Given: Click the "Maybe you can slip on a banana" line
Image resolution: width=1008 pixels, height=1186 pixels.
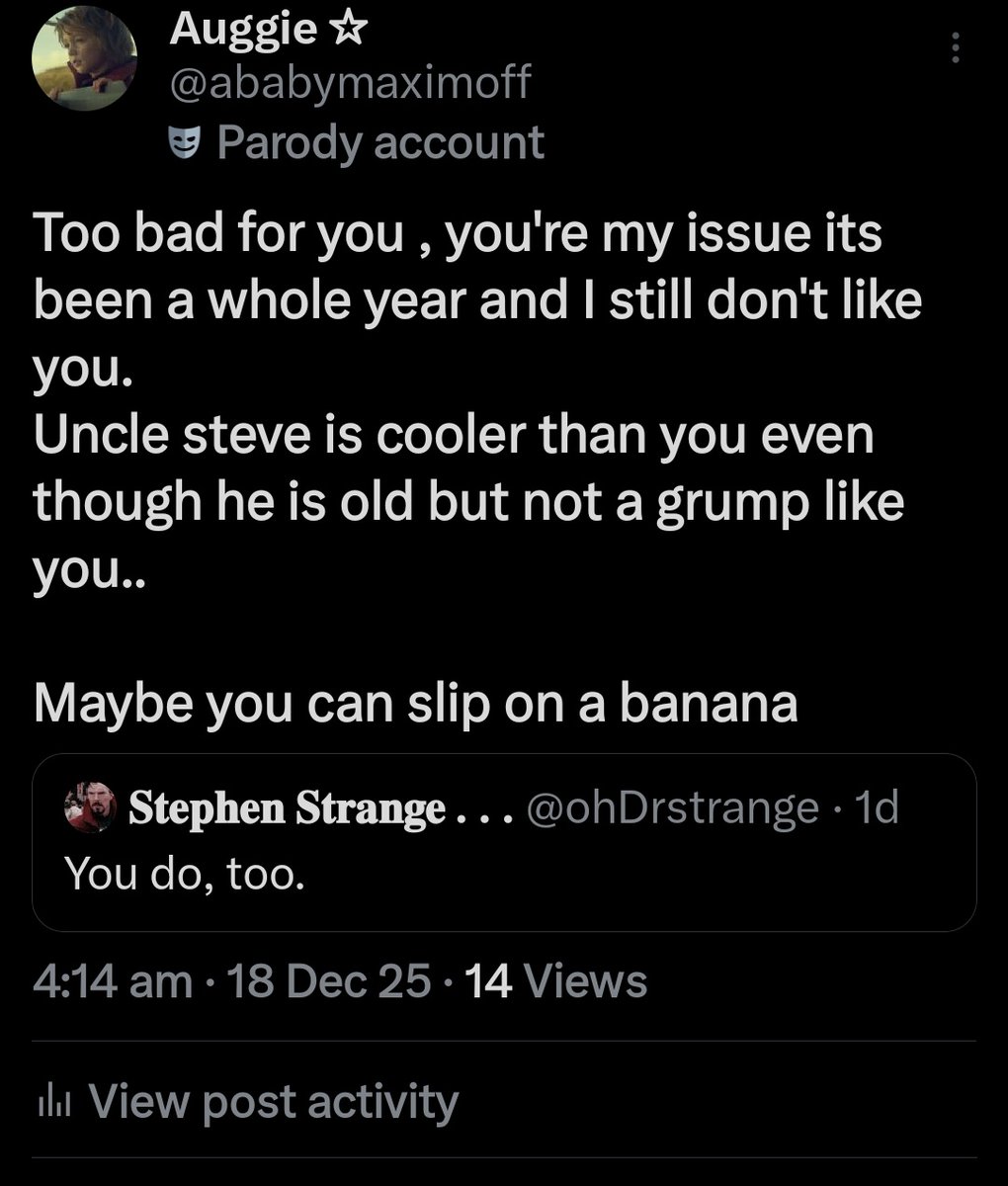Looking at the screenshot, I should (x=415, y=703).
